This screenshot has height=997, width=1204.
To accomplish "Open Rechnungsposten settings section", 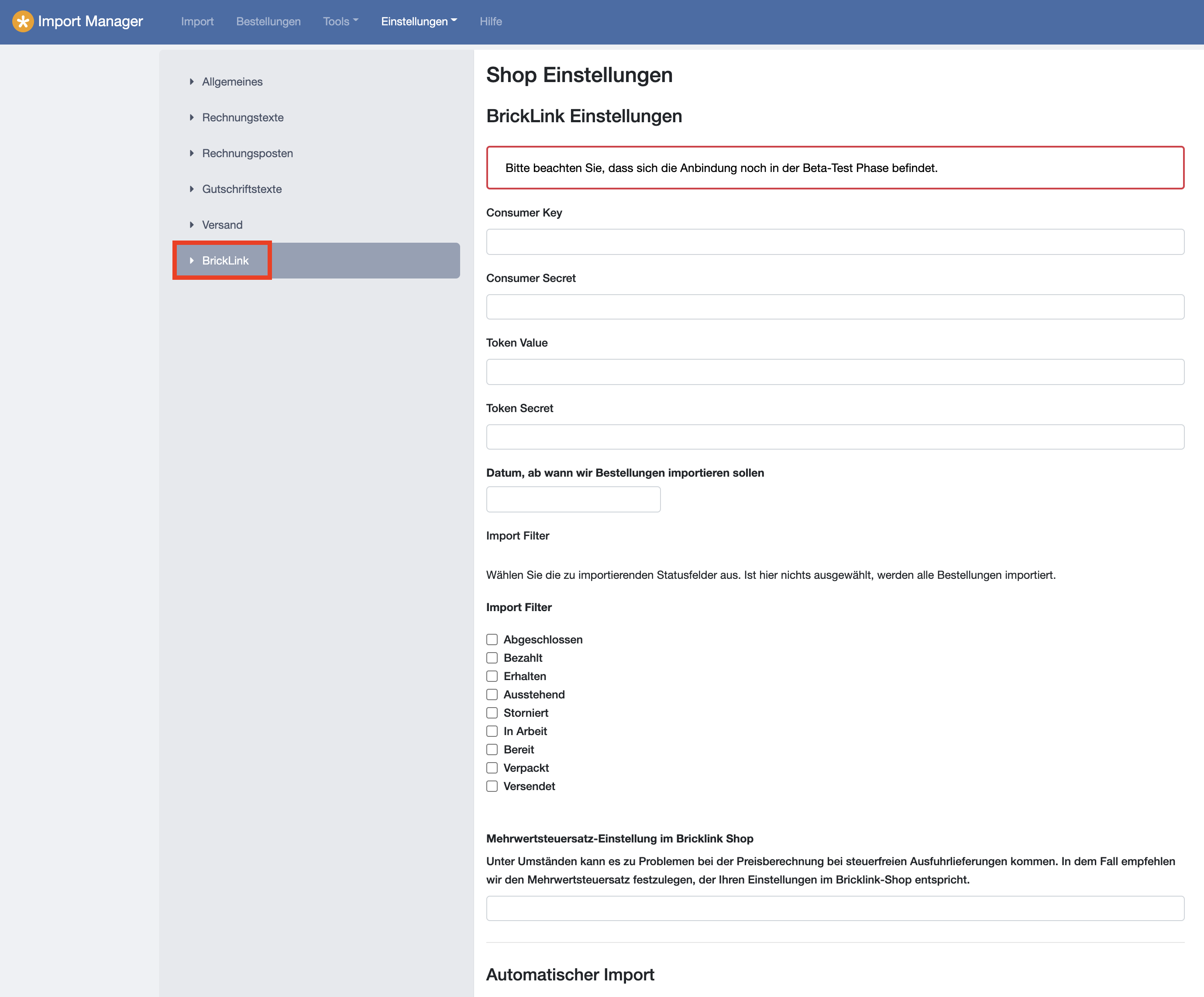I will pos(247,154).
